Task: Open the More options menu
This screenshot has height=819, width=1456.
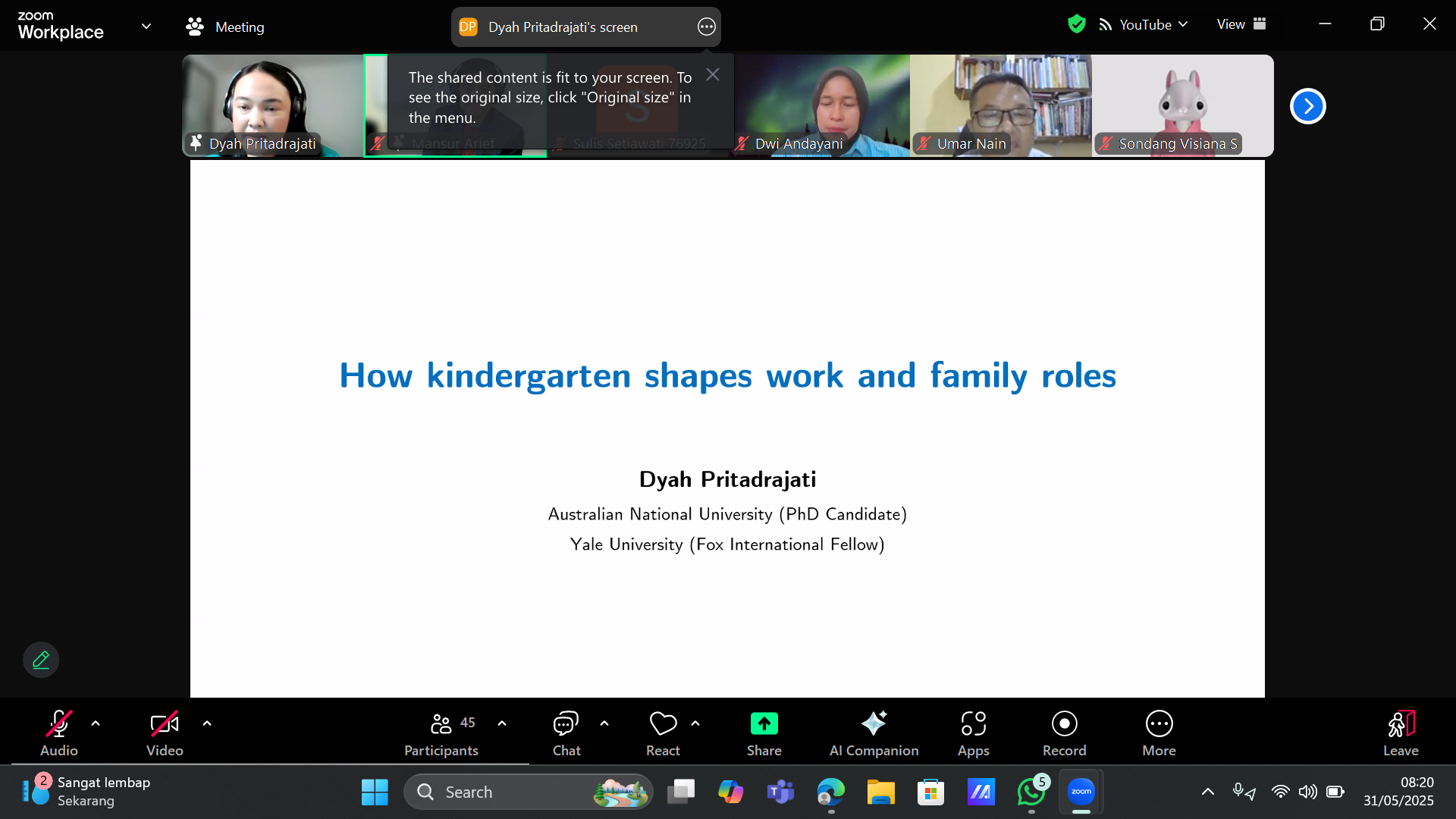Action: coord(1159,733)
